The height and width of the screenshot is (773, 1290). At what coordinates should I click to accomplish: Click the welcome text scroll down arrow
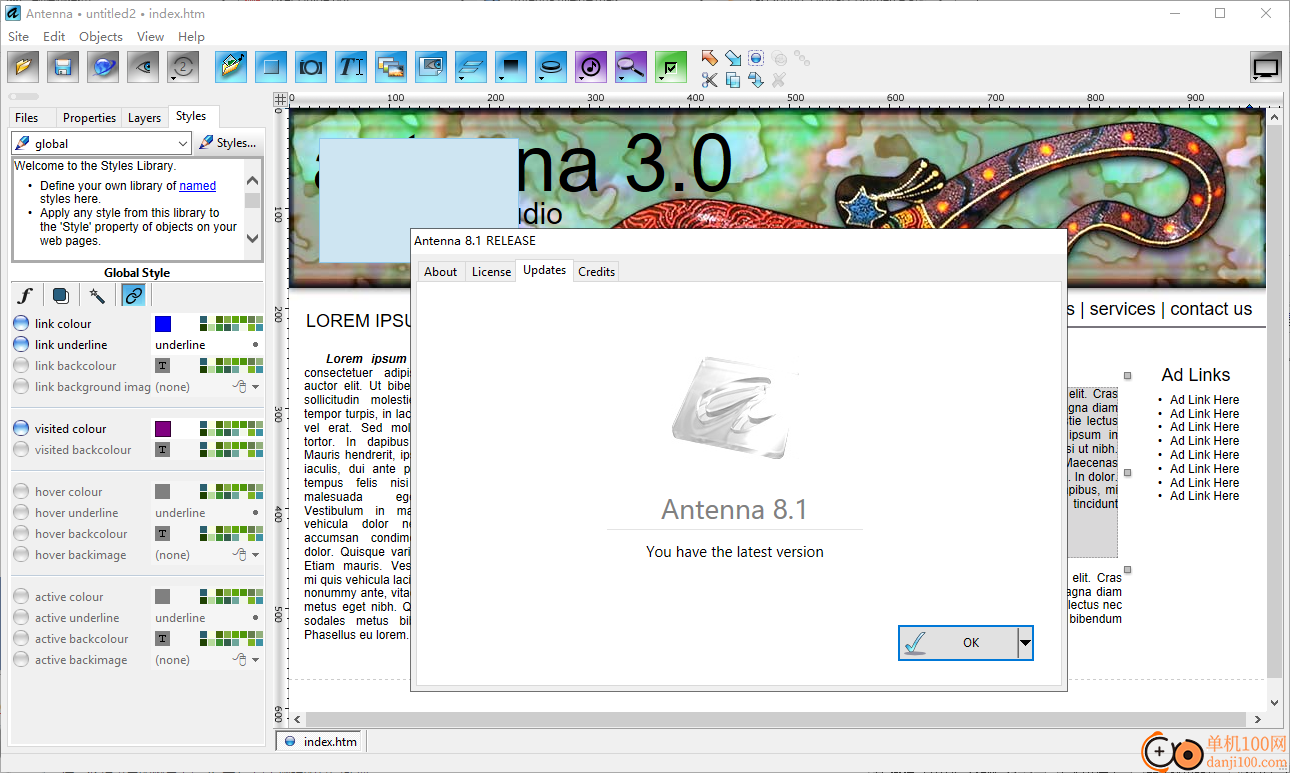coord(252,238)
